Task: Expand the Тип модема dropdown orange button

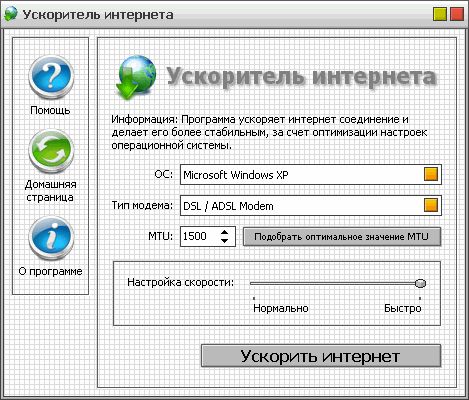Action: point(431,205)
